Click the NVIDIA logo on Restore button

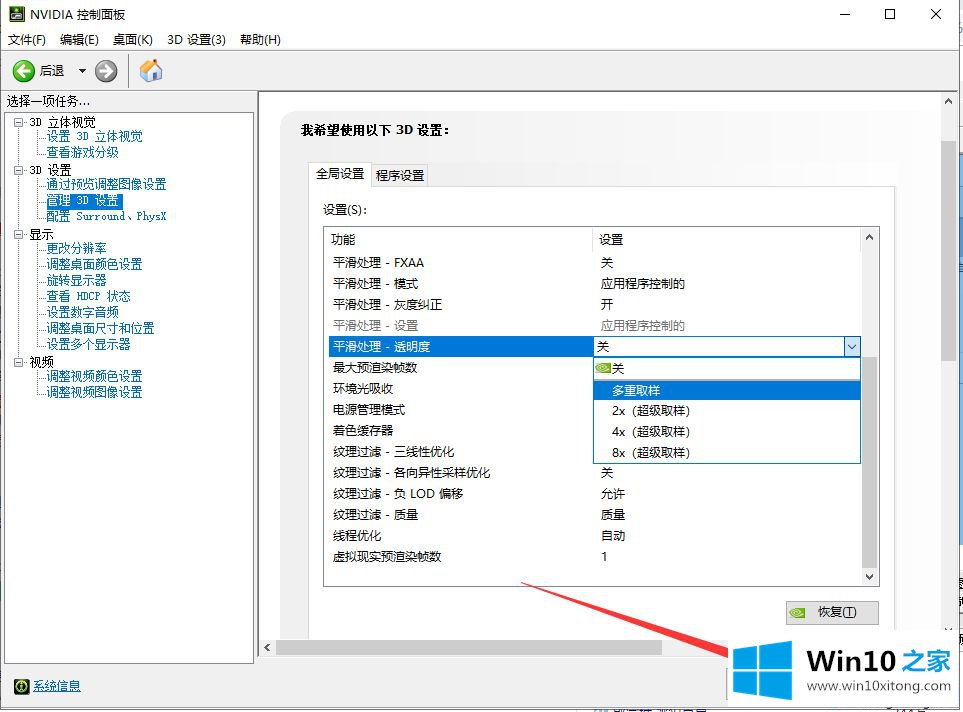point(797,612)
